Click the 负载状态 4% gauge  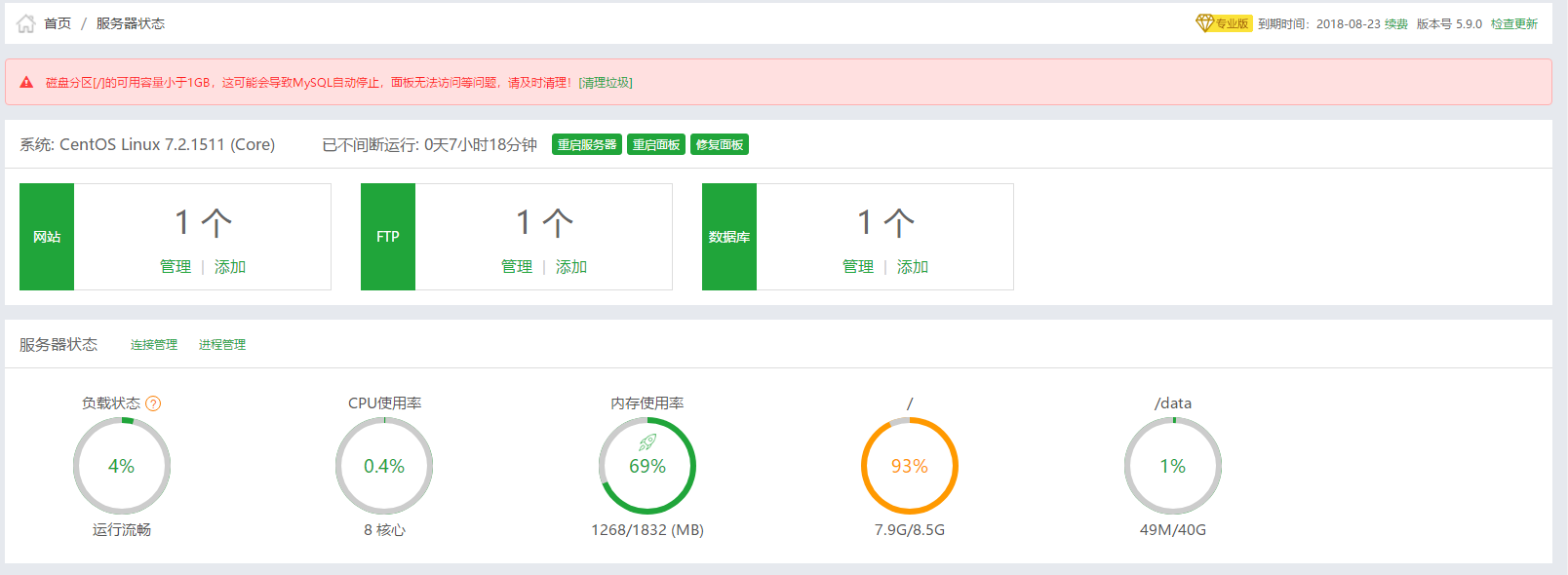pos(122,466)
